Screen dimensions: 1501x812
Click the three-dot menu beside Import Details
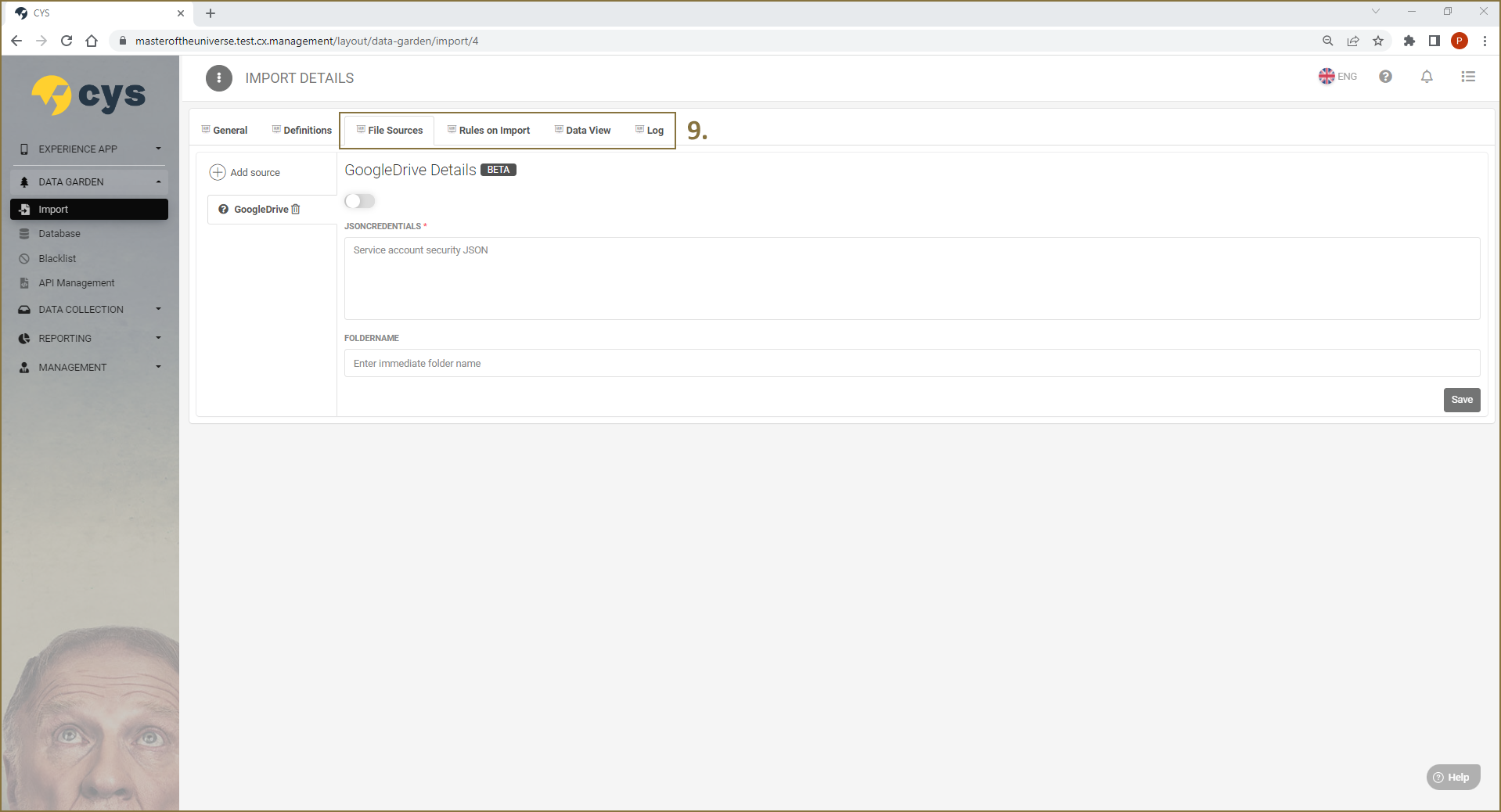219,77
